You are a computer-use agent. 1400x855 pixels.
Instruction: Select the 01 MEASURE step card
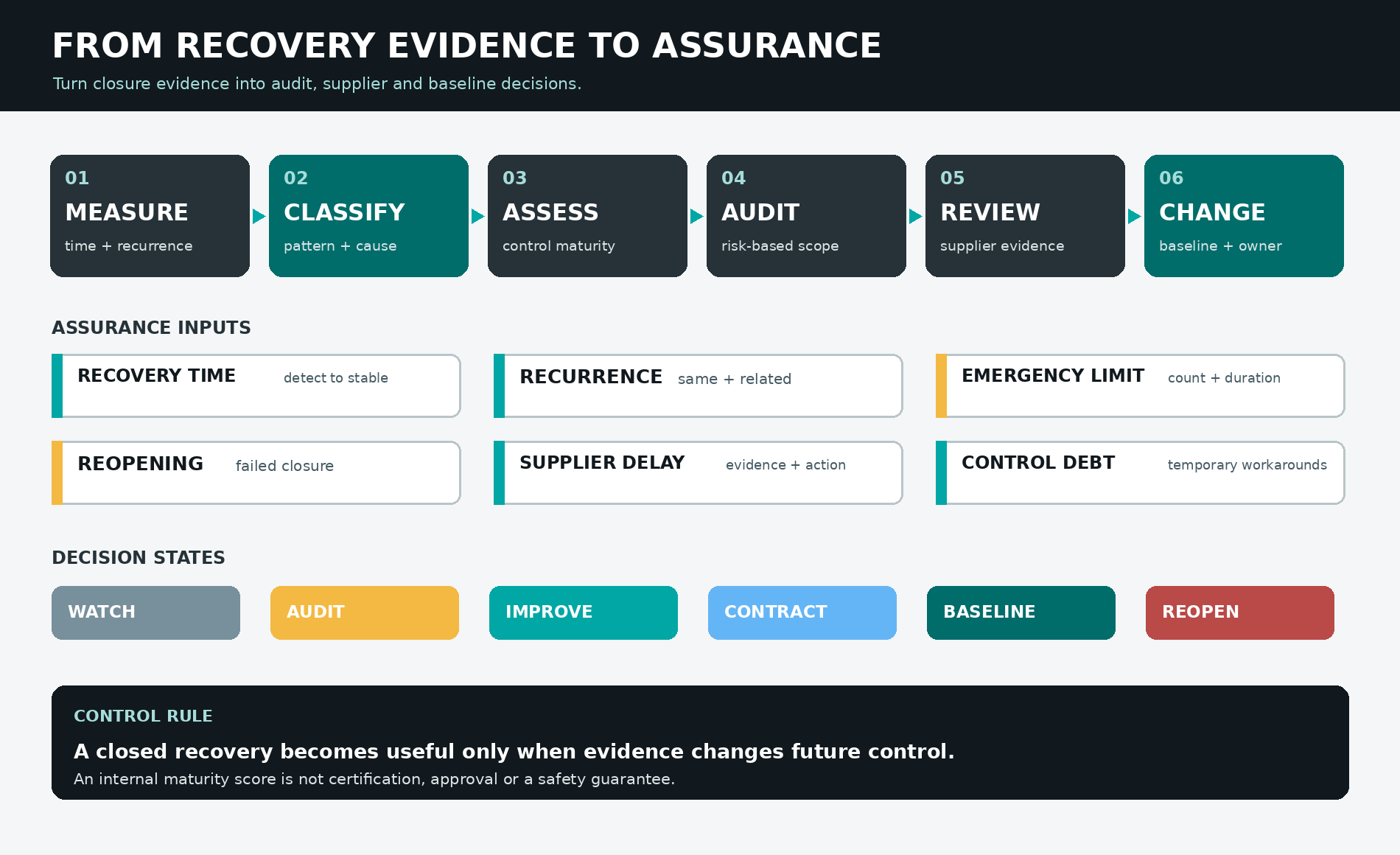click(150, 216)
